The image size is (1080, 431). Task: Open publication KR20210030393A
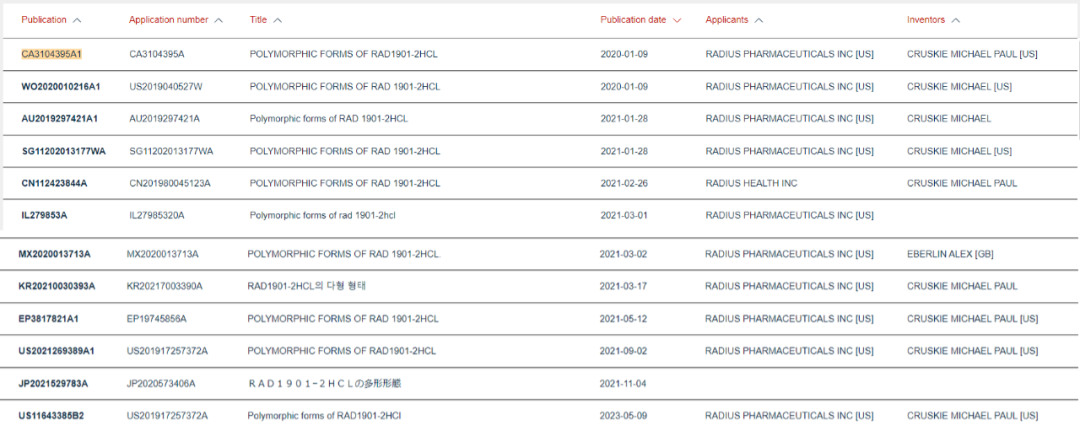(x=56, y=286)
